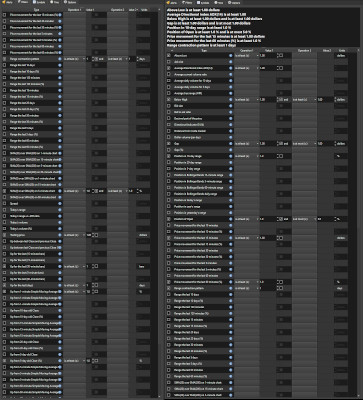Info icon for Range contraction pattern, left panel
Screen dimensions: 363x400
(60, 59)
